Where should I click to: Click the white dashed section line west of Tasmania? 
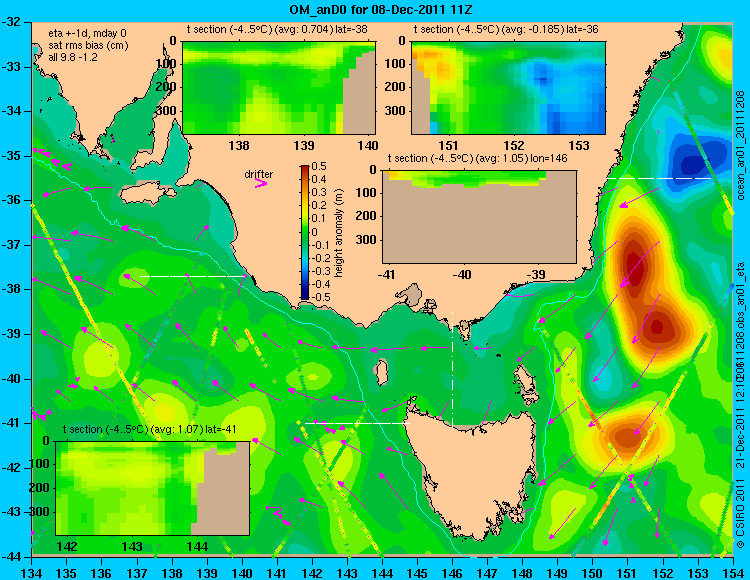click(x=357, y=423)
